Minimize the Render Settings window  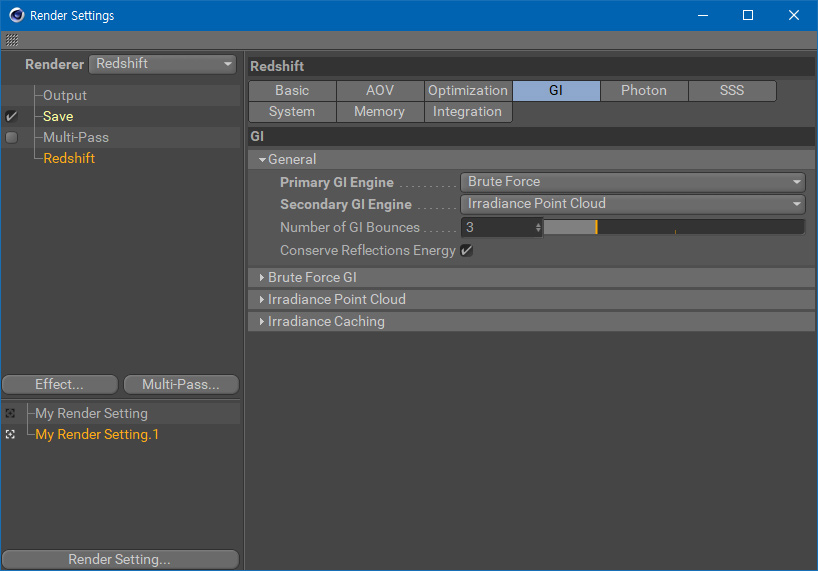[703, 15]
